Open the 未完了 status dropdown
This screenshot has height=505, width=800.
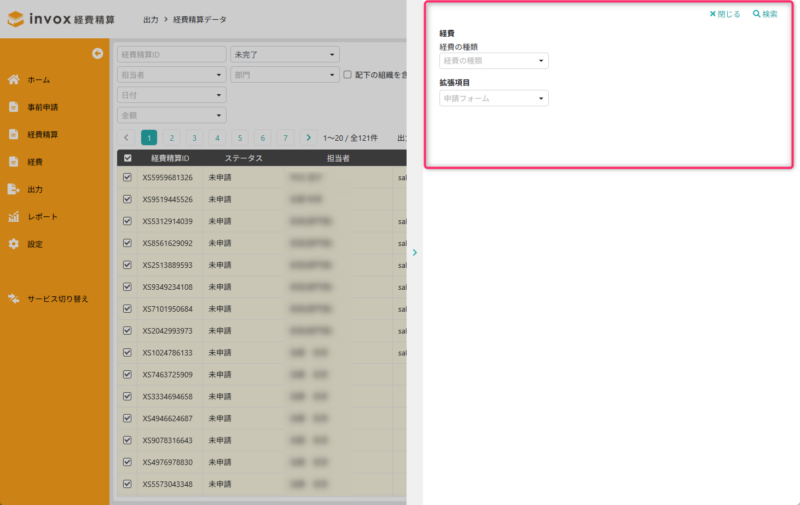tap(285, 55)
